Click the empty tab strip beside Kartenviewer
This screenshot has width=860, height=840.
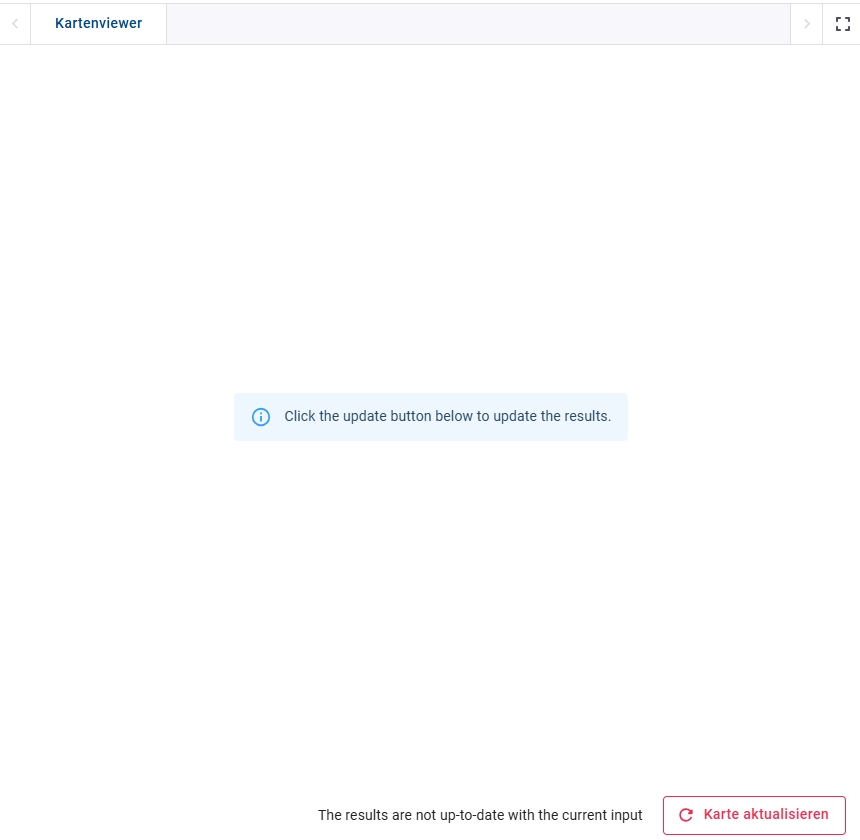[477, 24]
